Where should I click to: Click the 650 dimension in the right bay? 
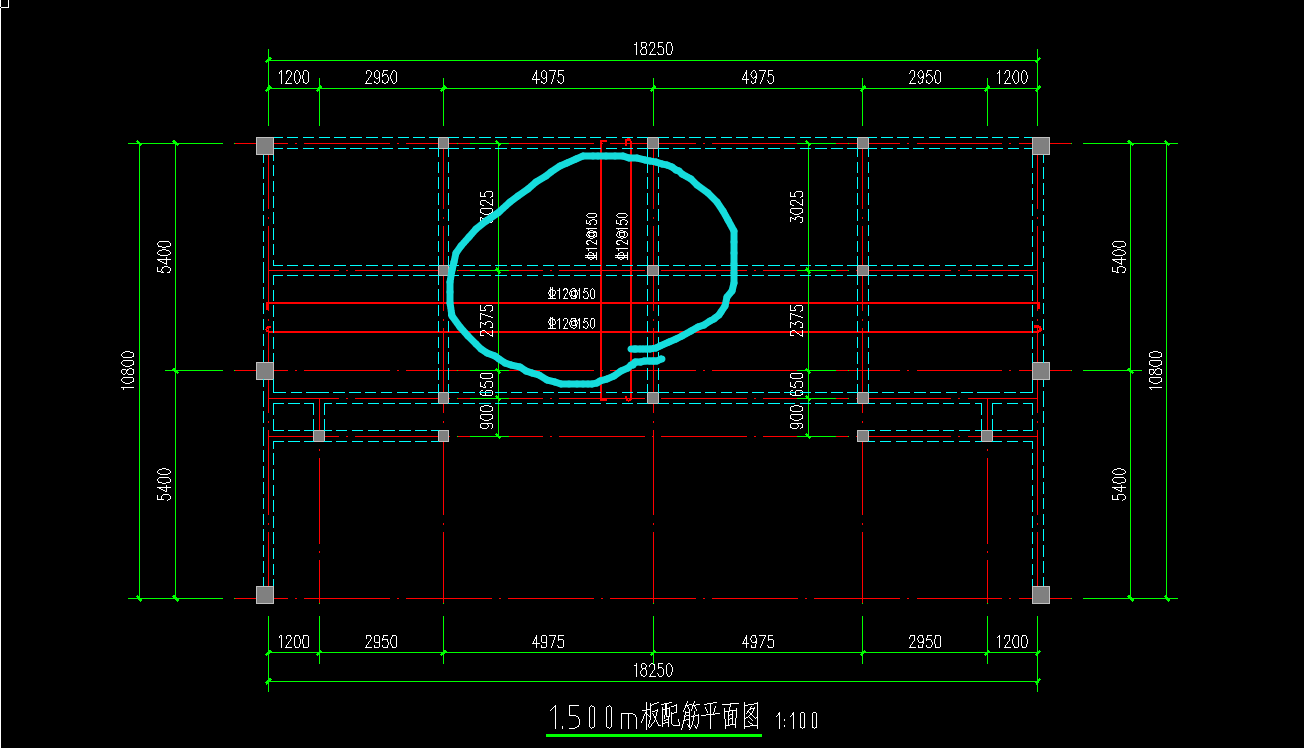(796, 384)
